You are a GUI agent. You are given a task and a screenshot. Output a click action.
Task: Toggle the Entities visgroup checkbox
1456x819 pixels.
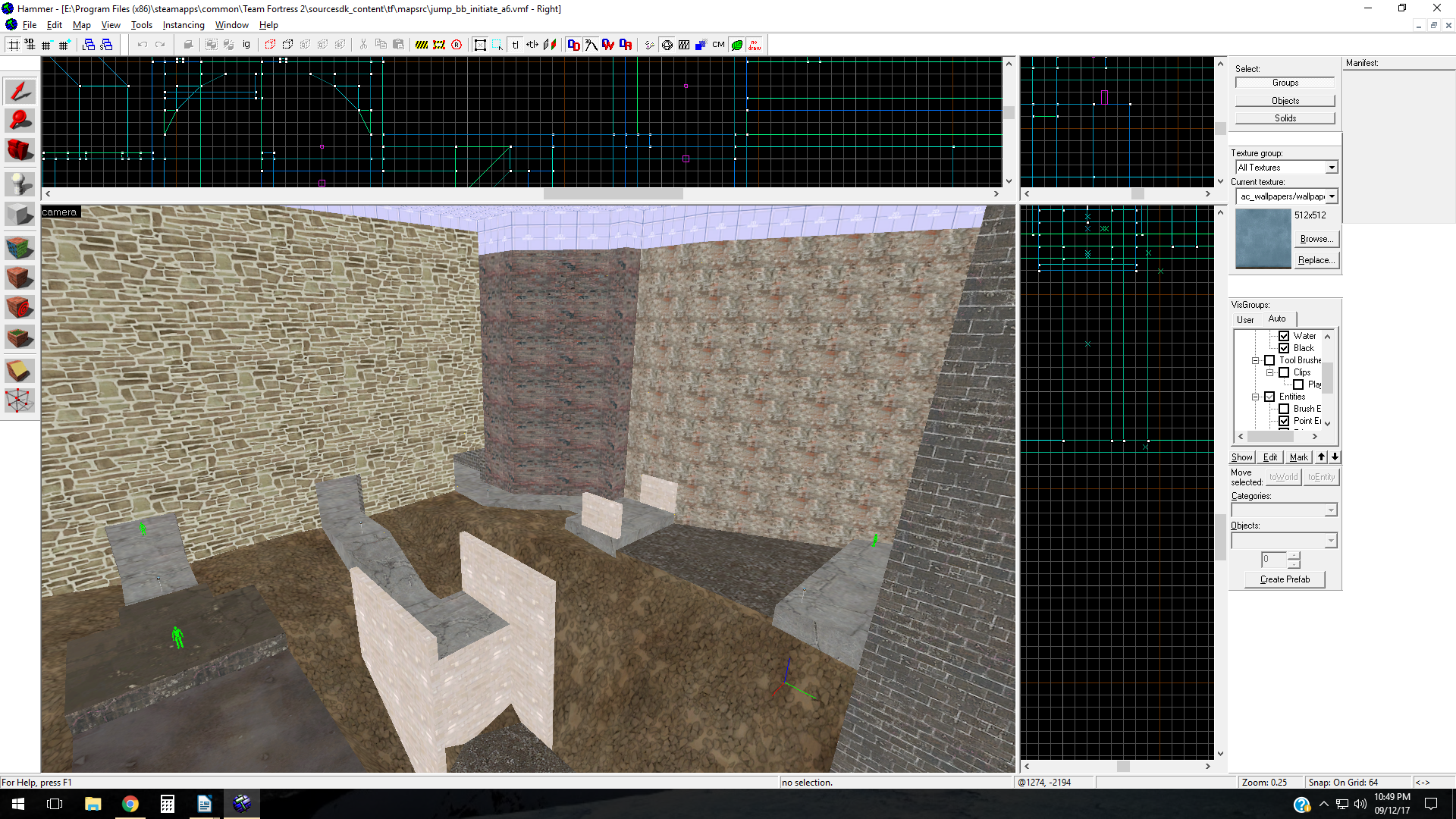(x=1269, y=397)
